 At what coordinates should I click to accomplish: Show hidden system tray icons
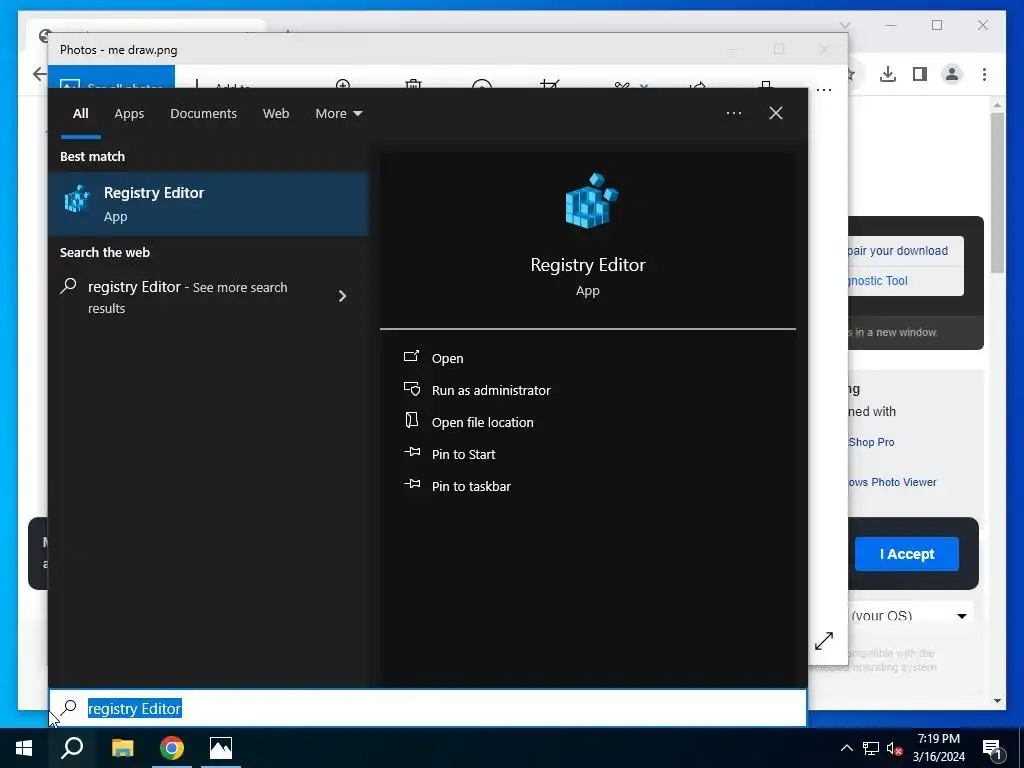(x=846, y=748)
